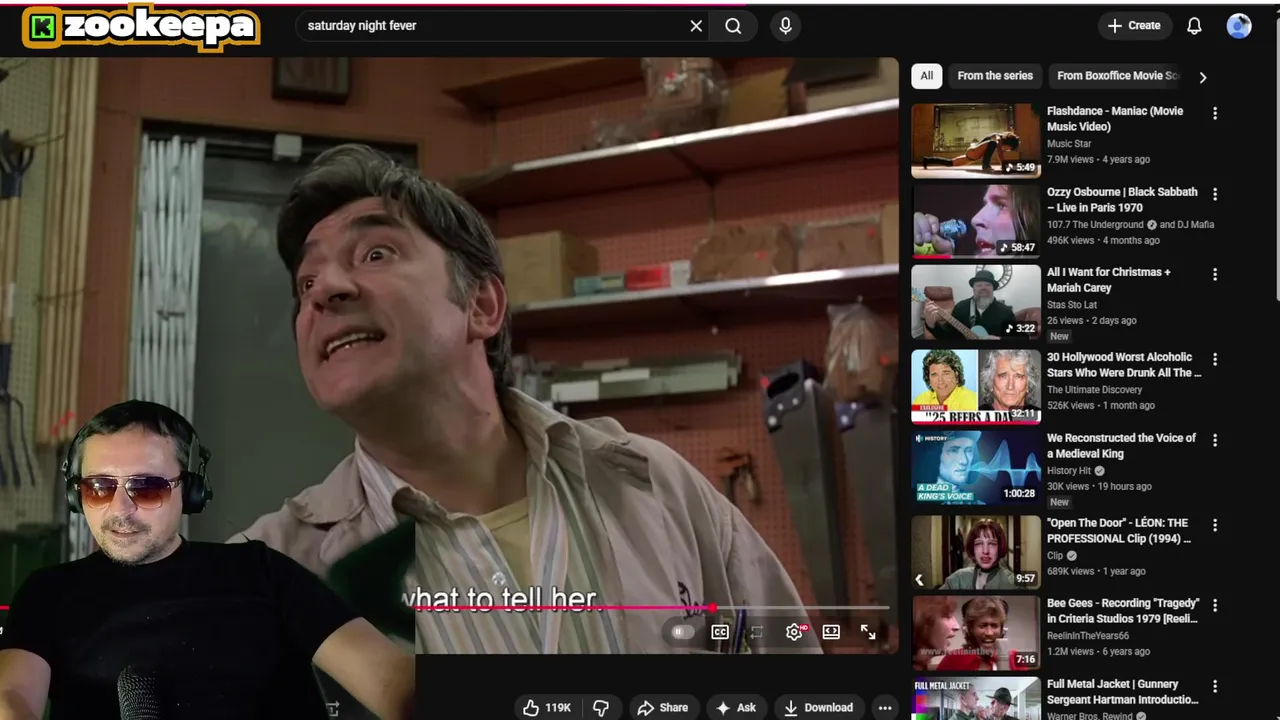Open options menu for Léon clip video
This screenshot has width=1280, height=720.
[x=1215, y=525]
